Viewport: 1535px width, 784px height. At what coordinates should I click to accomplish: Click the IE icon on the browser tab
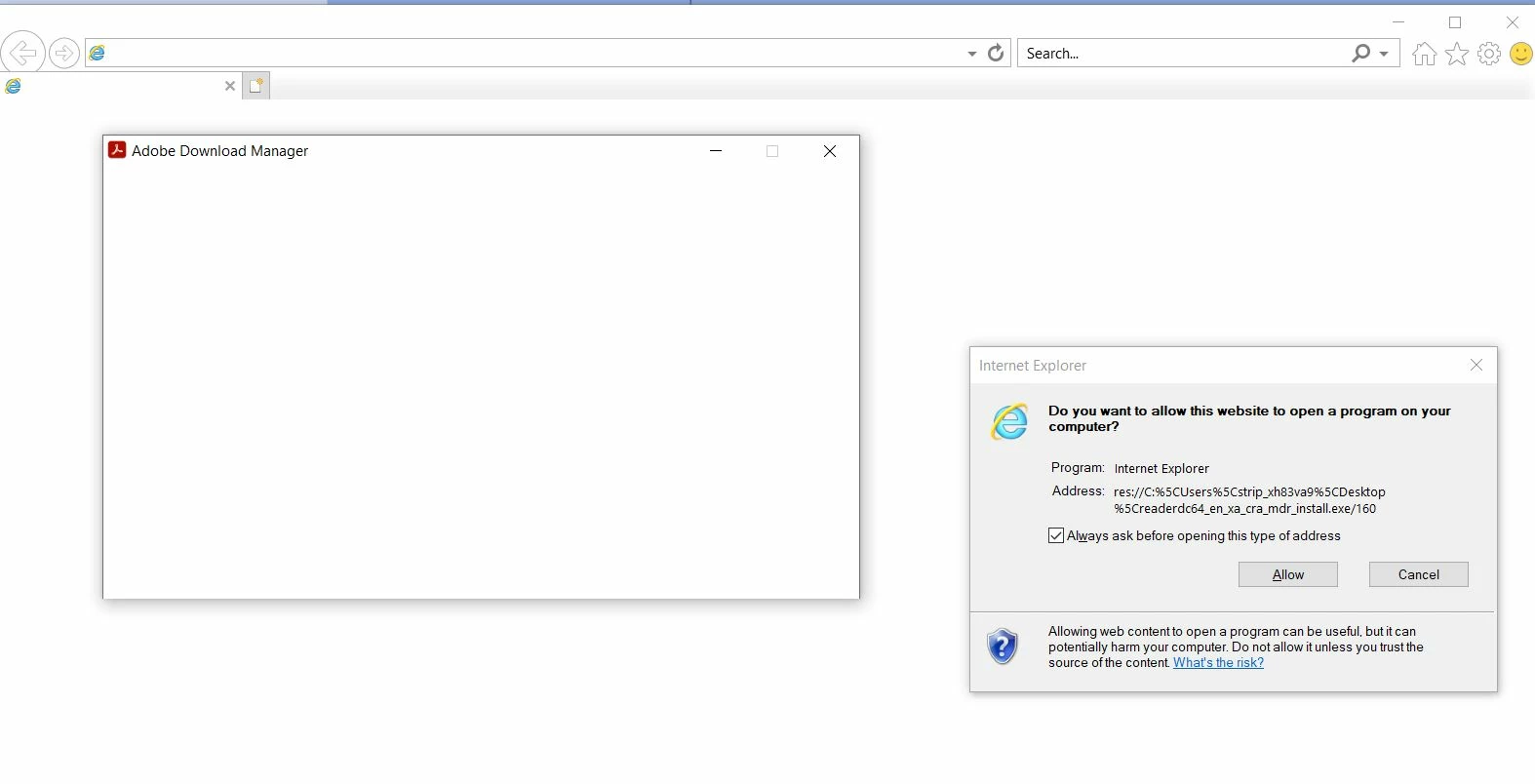[14, 86]
